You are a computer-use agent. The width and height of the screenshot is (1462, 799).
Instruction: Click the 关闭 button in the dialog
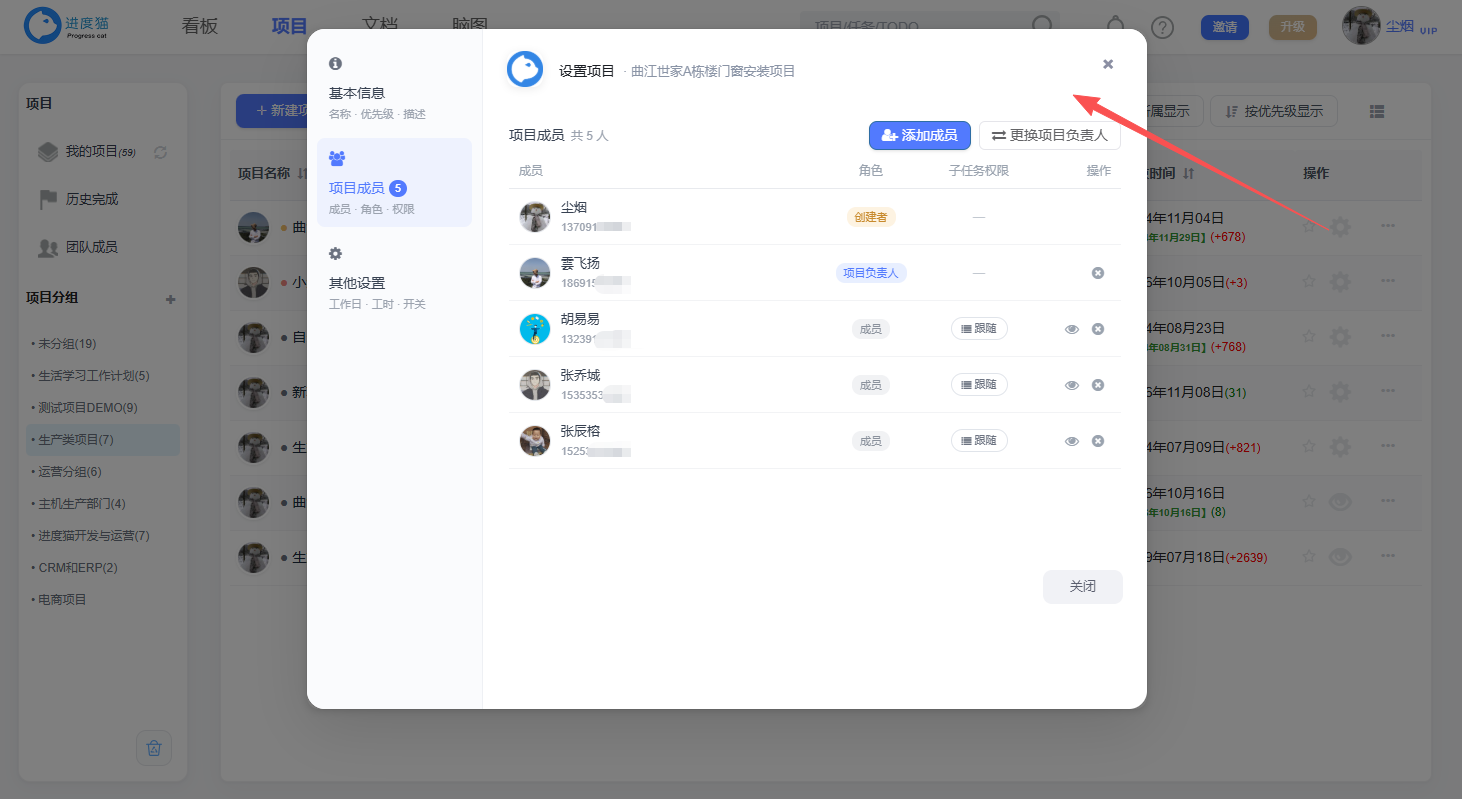(x=1083, y=587)
